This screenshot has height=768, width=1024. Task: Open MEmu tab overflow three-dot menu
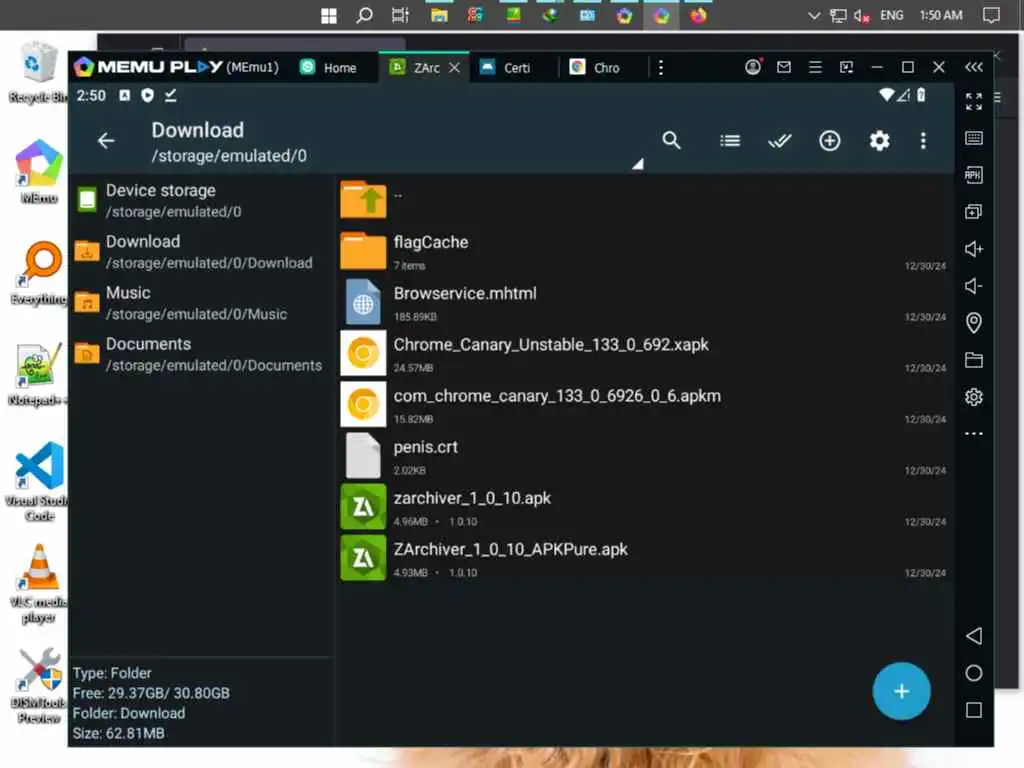tap(661, 67)
